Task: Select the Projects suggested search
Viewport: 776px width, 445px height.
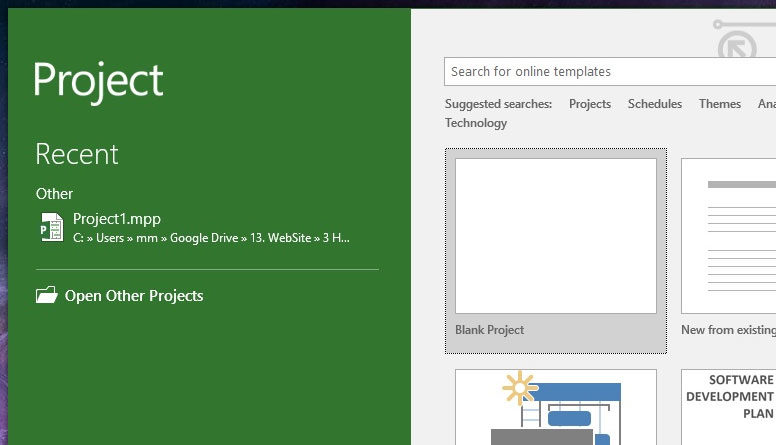Action: pos(590,104)
